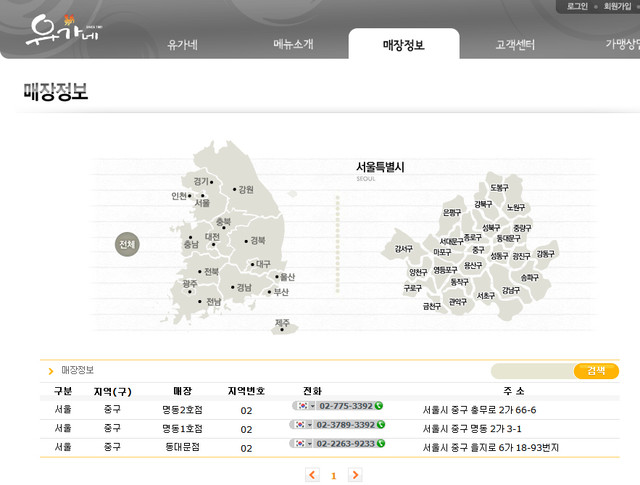Open the 고객센터 tab
Screen dimensions: 640x485
click(515, 44)
